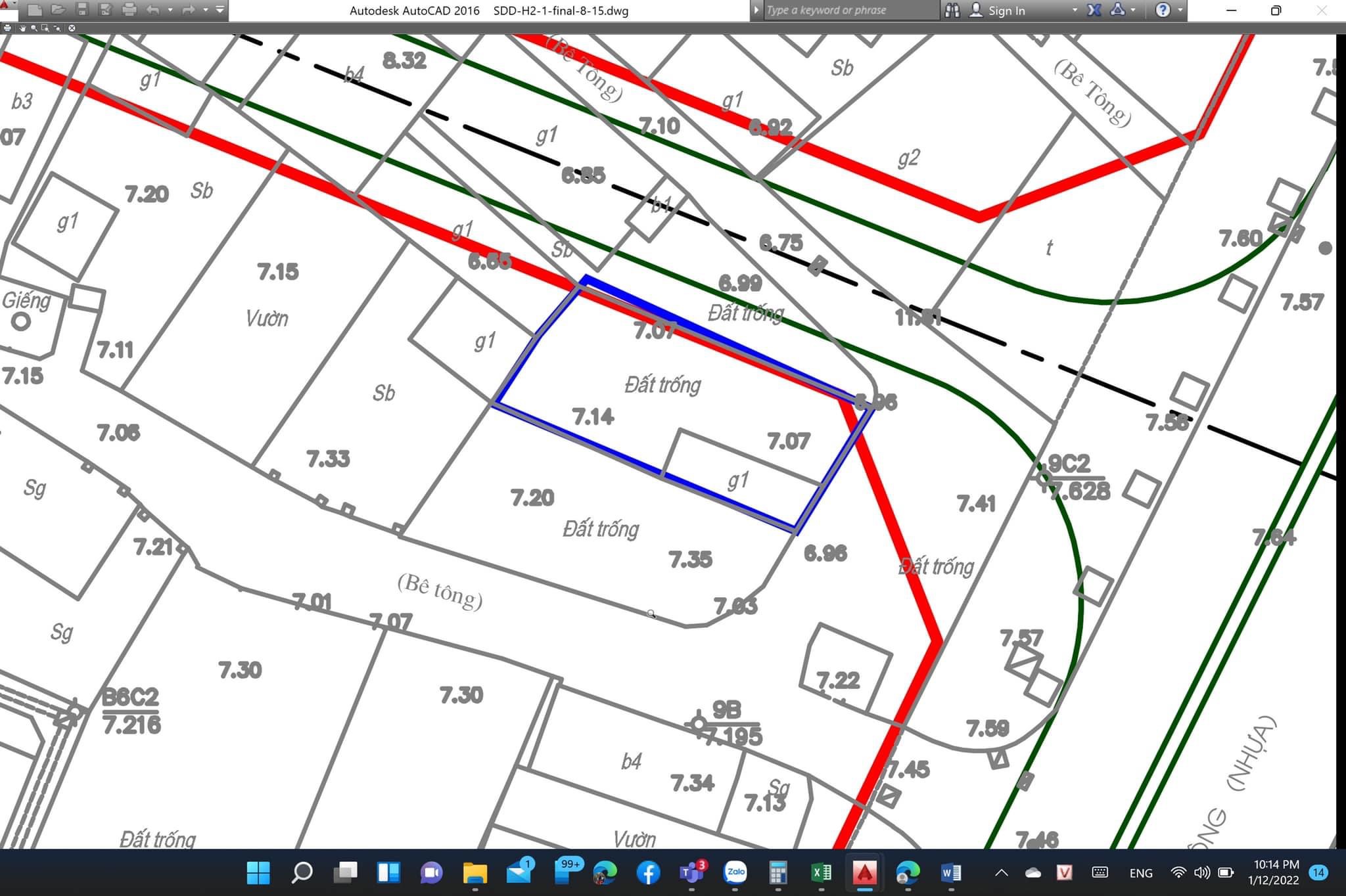1346x896 pixels.
Task: Click the Plot printer icon in title bar
Action: point(129,10)
